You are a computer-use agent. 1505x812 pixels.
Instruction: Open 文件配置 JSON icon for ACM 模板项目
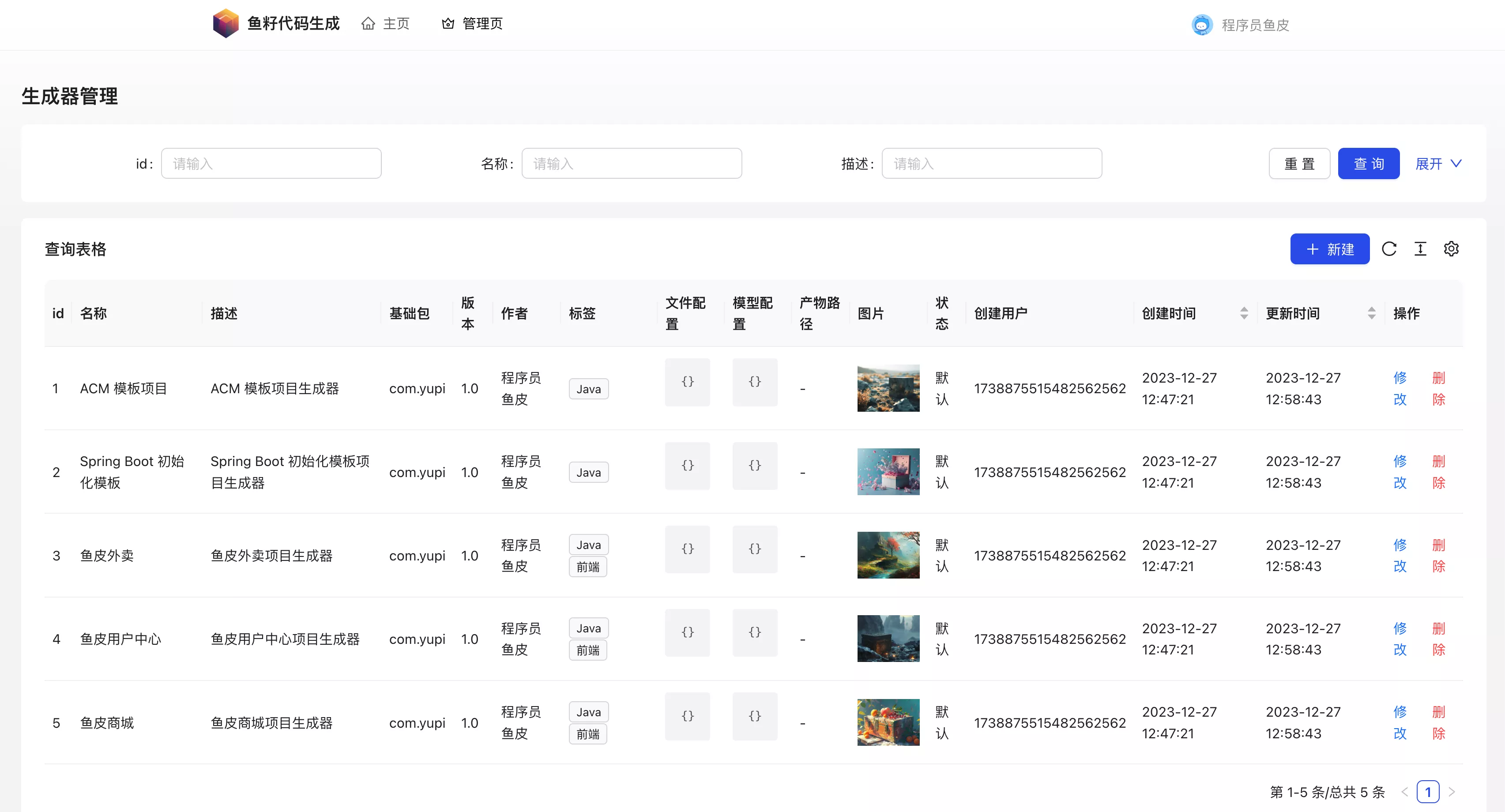click(688, 382)
